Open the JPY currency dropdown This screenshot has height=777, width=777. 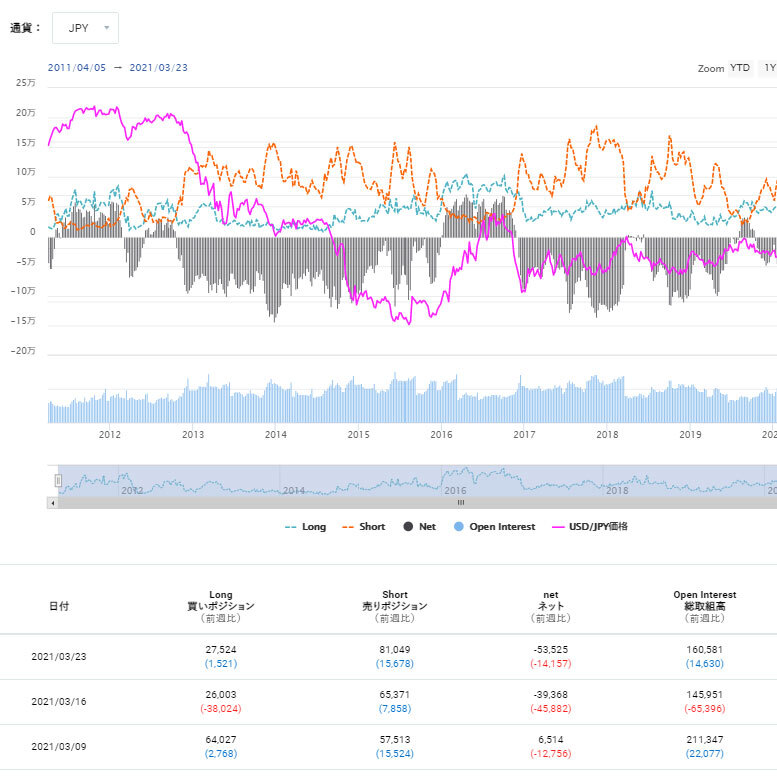pyautogui.click(x=85, y=28)
